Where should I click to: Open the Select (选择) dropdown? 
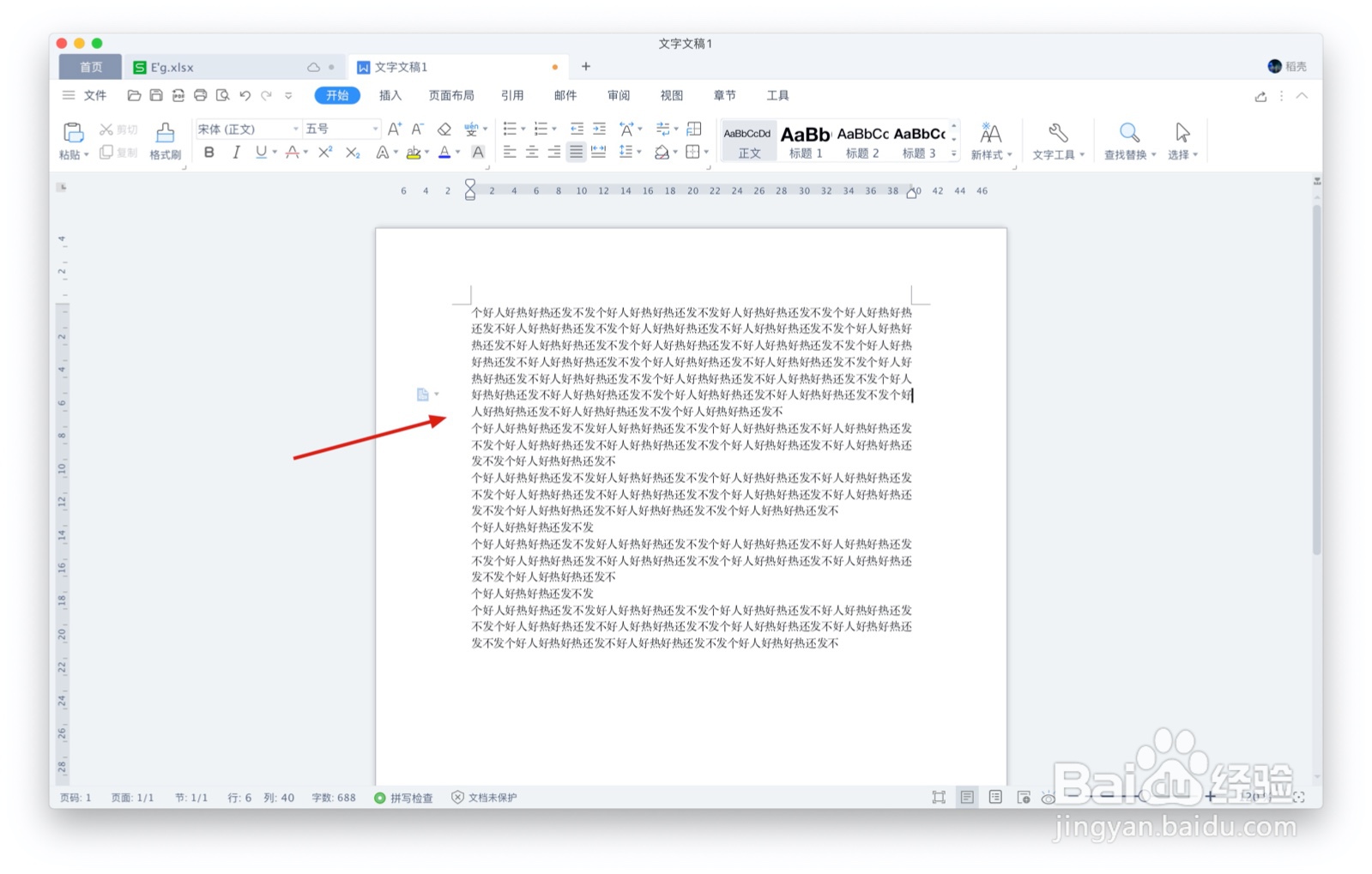[x=1182, y=154]
